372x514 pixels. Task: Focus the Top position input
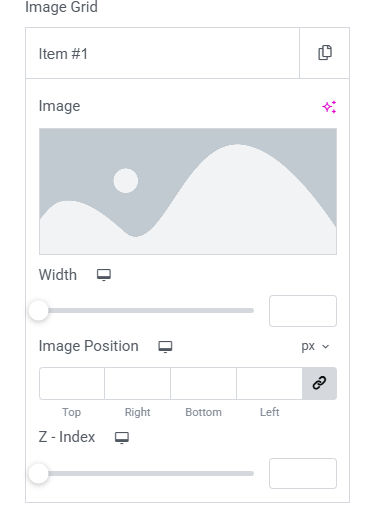click(72, 383)
